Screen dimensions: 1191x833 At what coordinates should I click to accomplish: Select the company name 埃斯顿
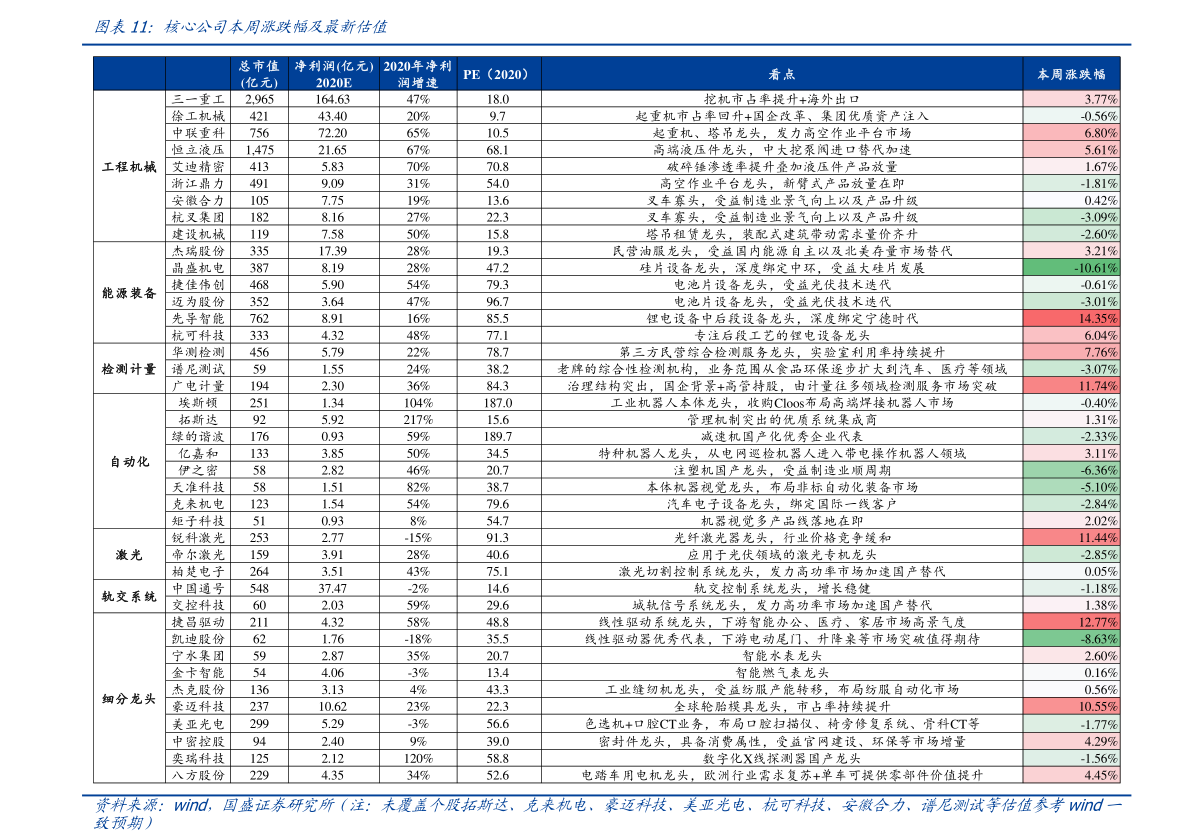(x=197, y=403)
